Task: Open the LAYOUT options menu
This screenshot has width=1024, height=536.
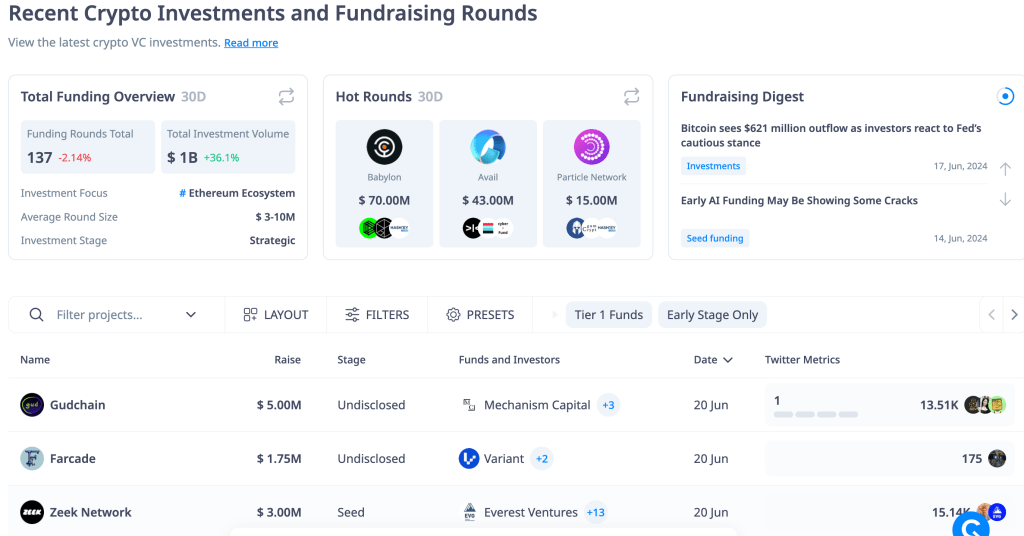Action: (x=276, y=315)
